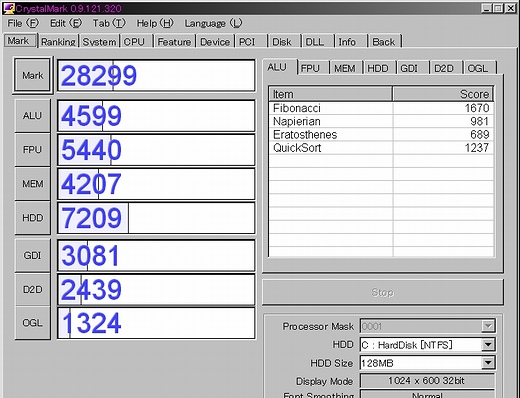Viewport: 520px width, 398px height.
Task: Click the total Mark score 28299
Action: click(x=156, y=75)
